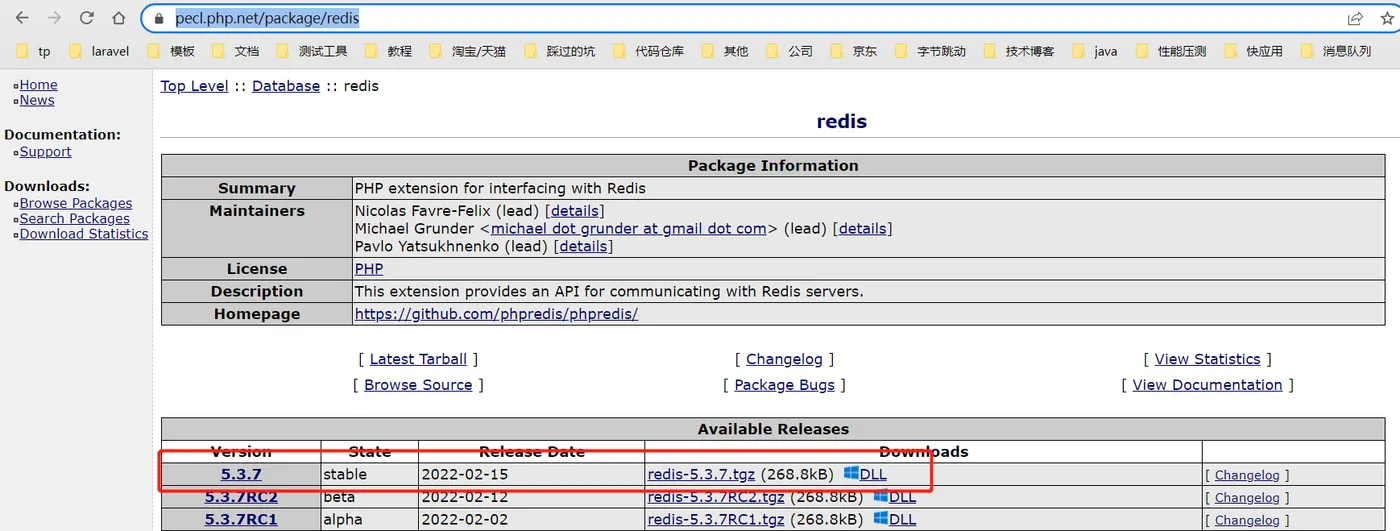This screenshot has height=531, width=1400.
Task: Open the News sidebar link
Action: (37, 100)
